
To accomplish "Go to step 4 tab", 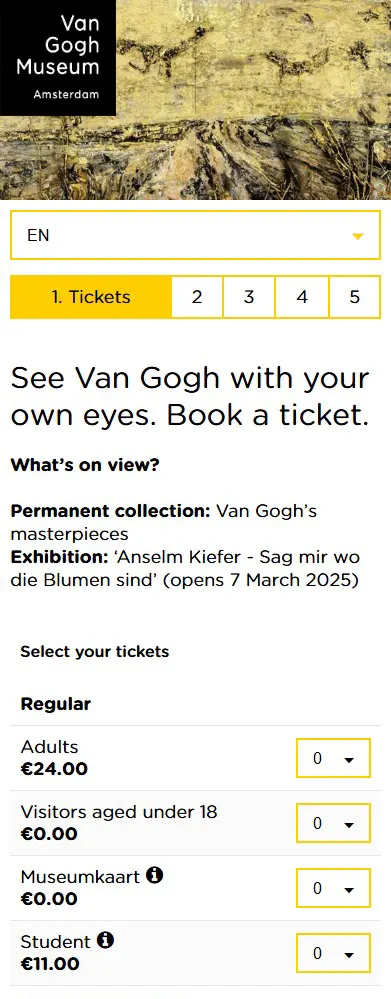I will [x=302, y=297].
